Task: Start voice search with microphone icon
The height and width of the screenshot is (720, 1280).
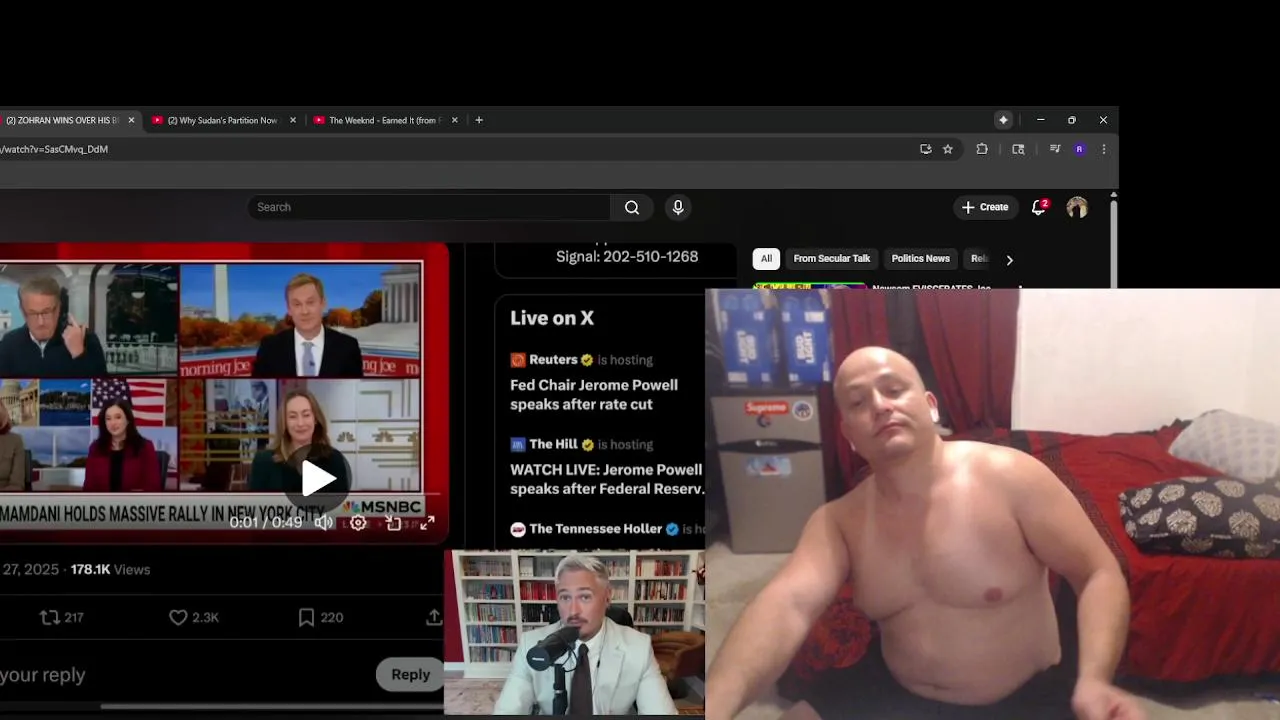Action: [x=678, y=207]
